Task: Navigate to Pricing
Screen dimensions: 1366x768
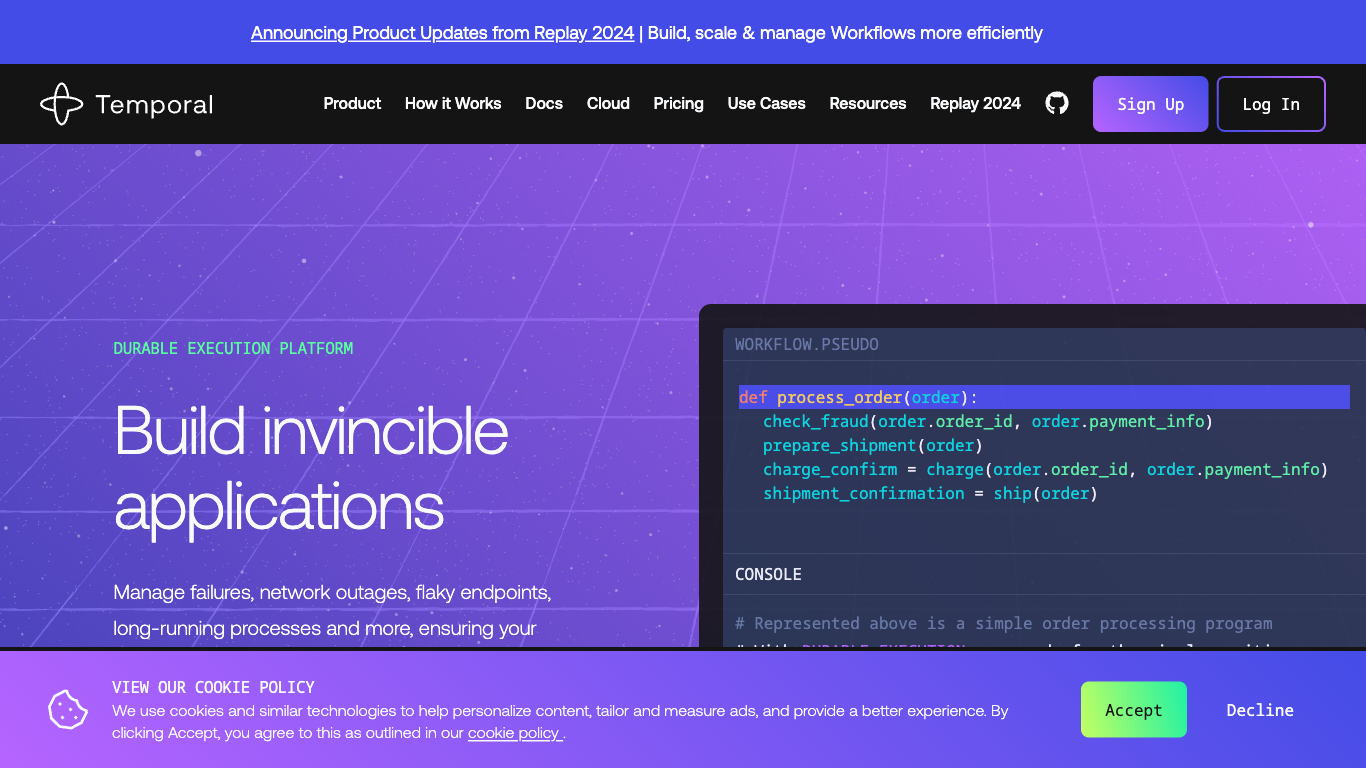Action: (x=679, y=103)
